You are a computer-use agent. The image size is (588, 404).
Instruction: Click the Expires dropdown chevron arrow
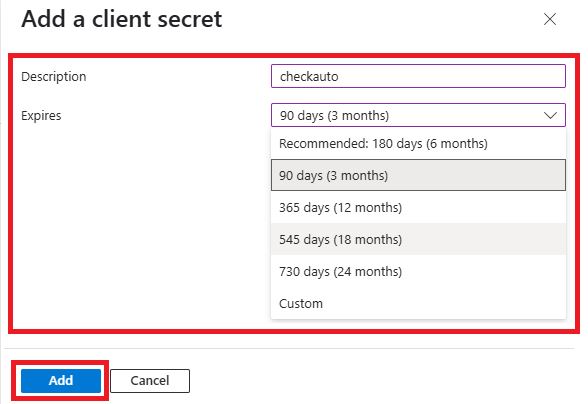550,115
